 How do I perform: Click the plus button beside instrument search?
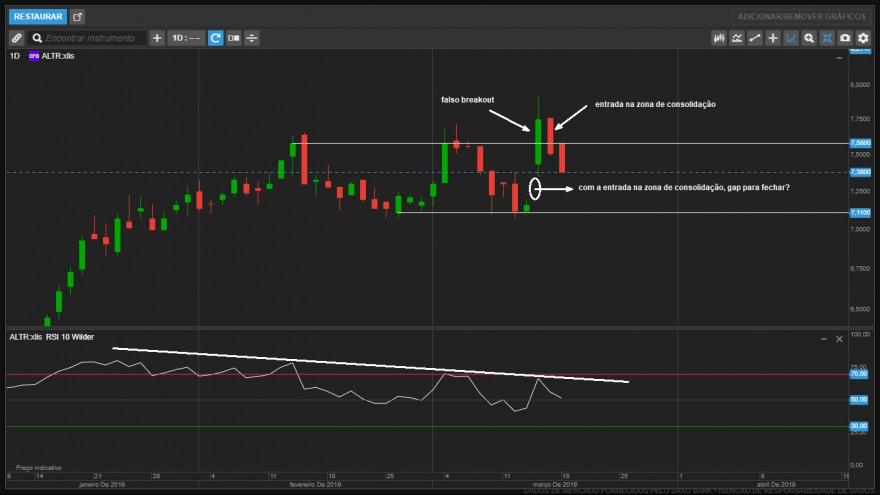157,38
